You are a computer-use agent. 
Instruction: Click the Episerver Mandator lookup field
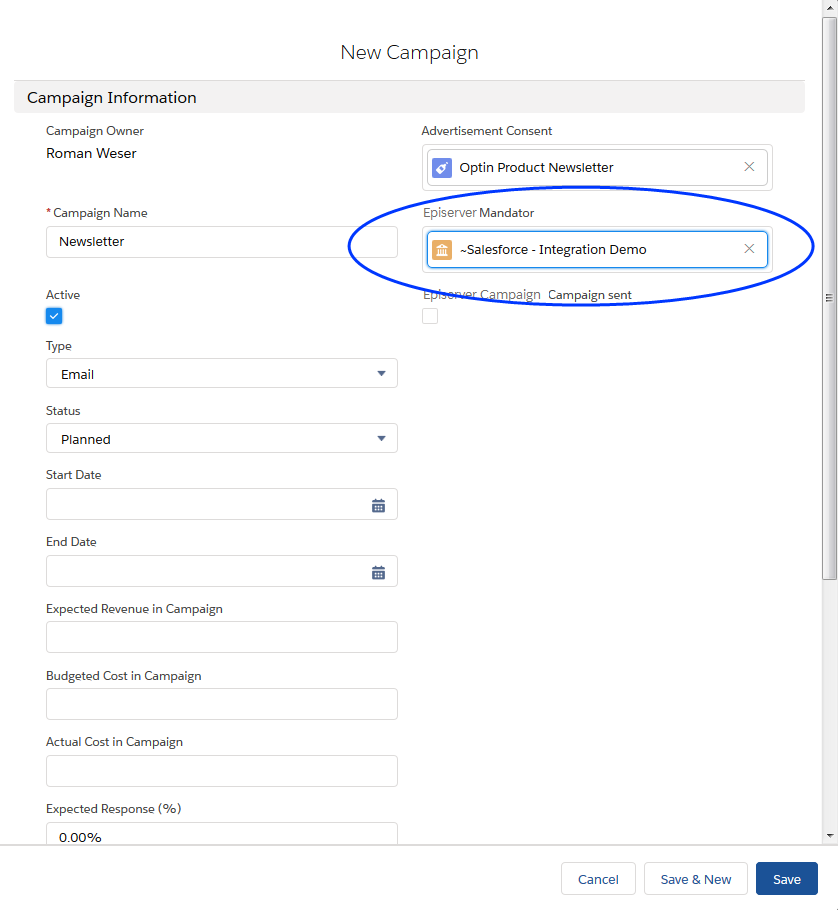tap(597, 250)
